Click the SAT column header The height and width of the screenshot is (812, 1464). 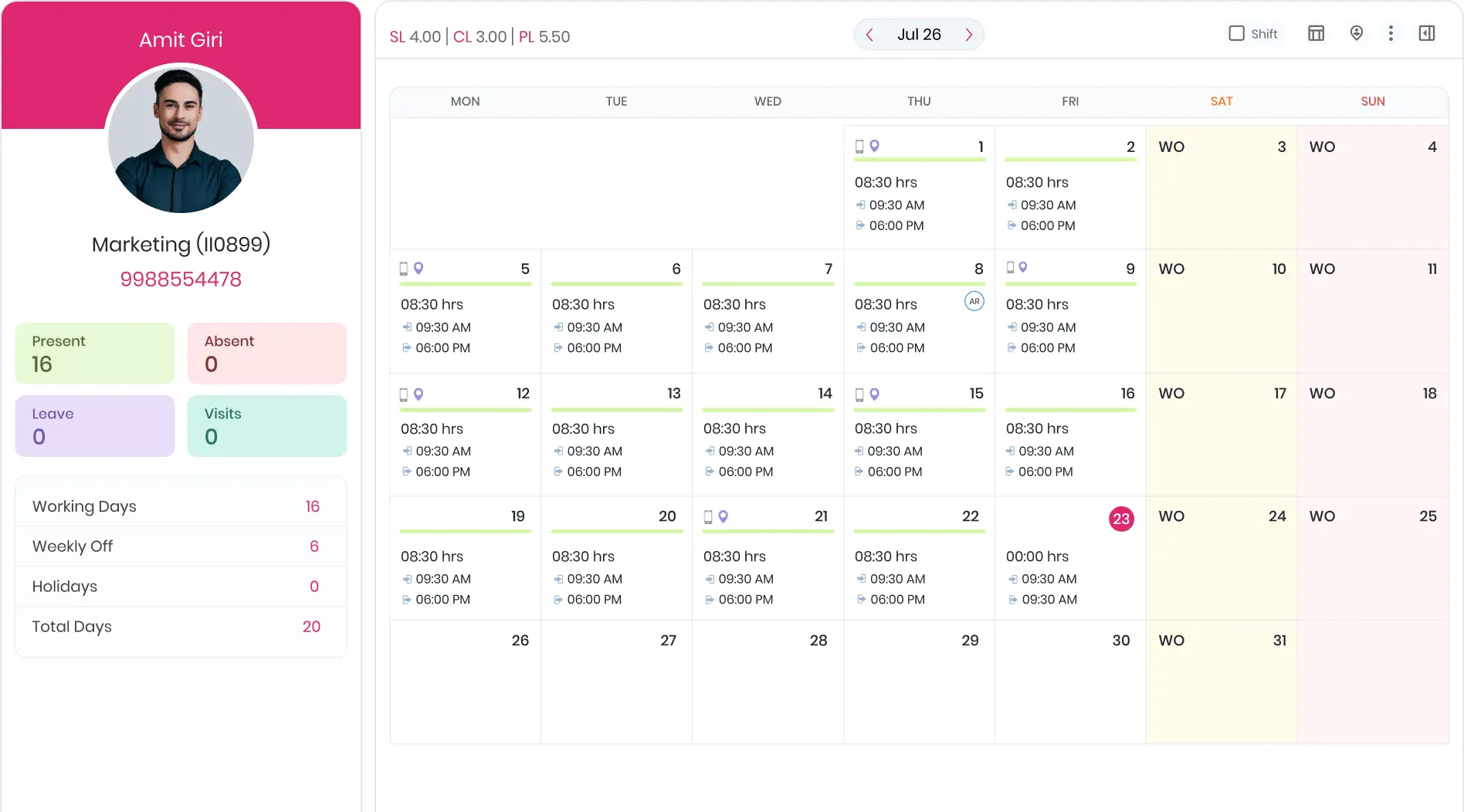pyautogui.click(x=1222, y=101)
